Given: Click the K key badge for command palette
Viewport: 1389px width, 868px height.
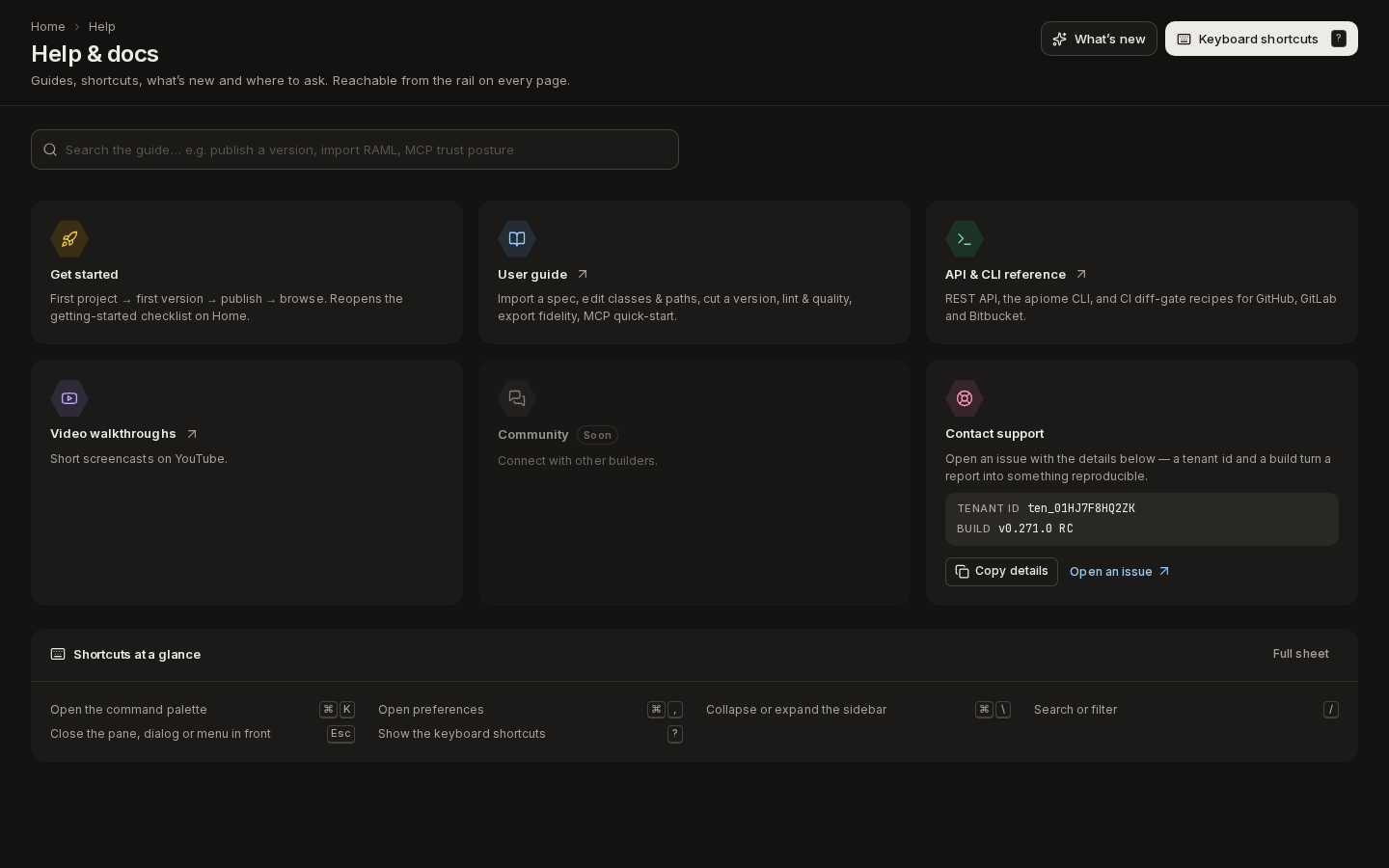Looking at the screenshot, I should tap(346, 710).
